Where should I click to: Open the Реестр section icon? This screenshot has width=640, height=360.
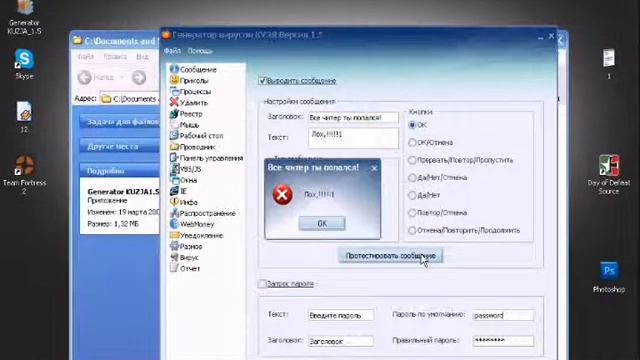coord(174,113)
